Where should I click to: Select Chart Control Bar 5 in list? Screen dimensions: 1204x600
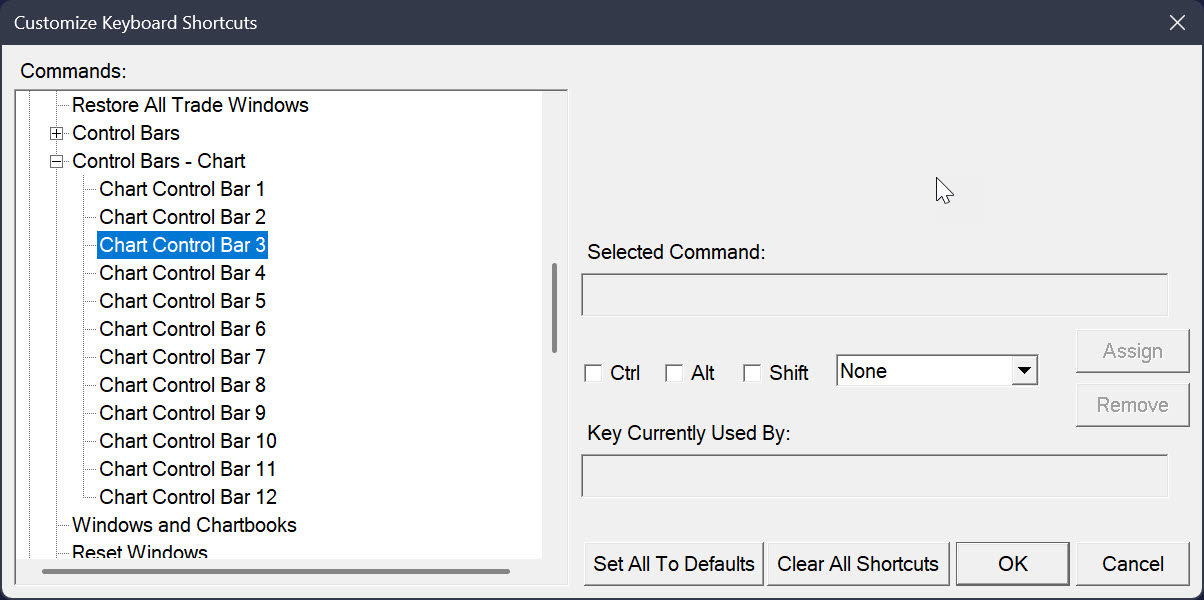tap(182, 301)
